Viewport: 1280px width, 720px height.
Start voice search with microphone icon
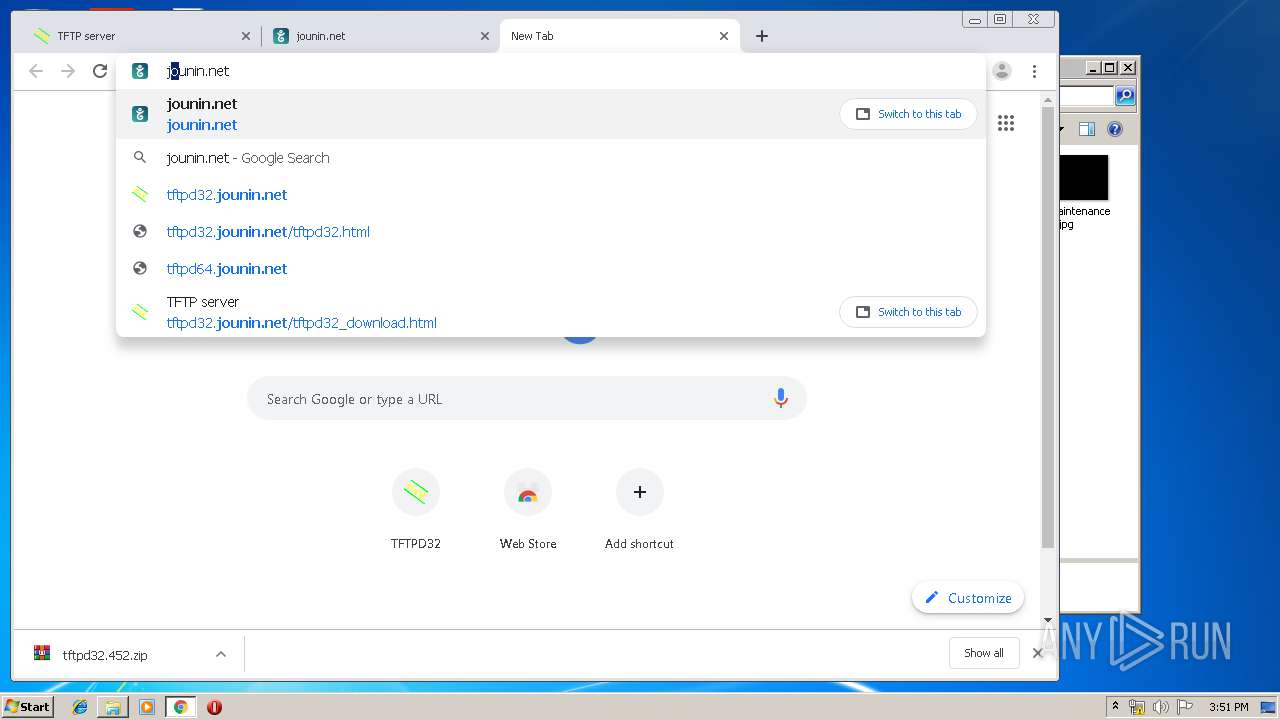[781, 398]
